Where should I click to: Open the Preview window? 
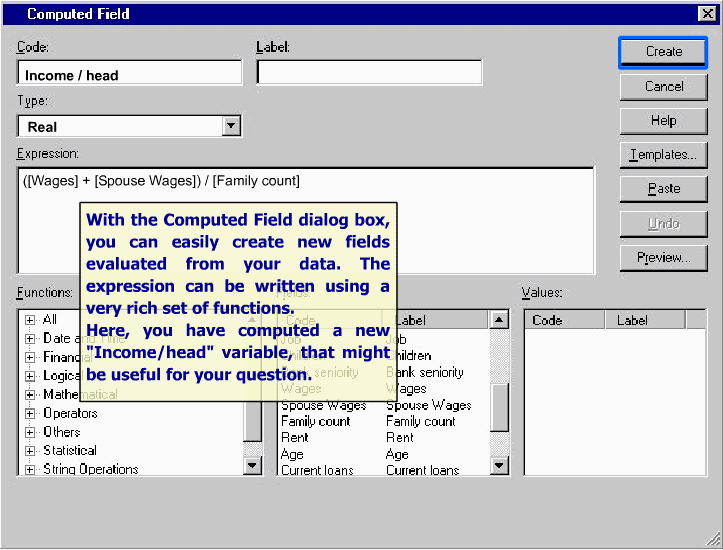663,257
